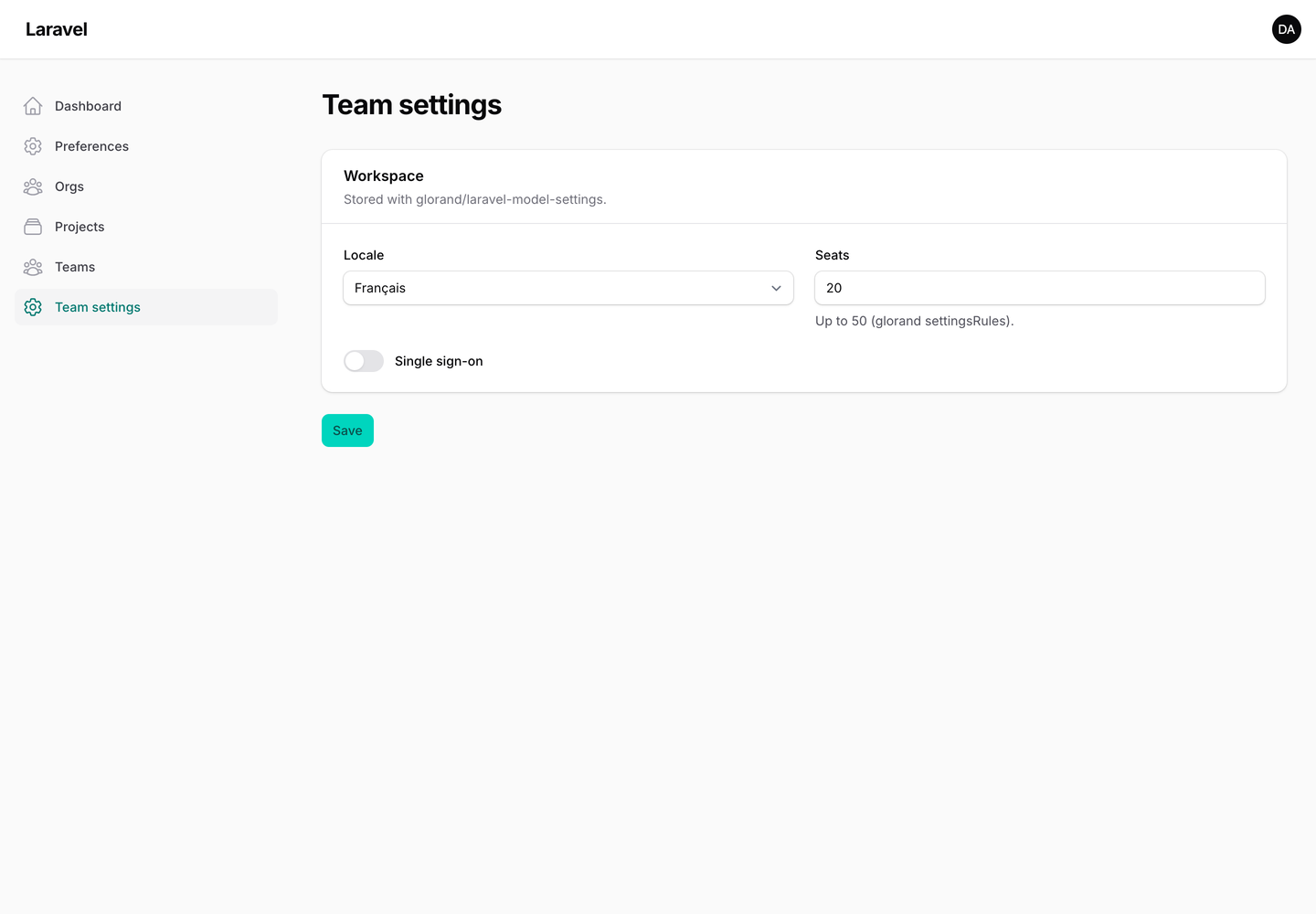Click the Orgs people icon

point(33,186)
